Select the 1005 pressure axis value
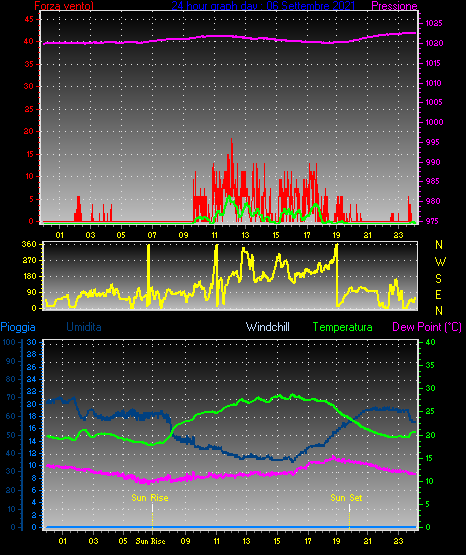The height and width of the screenshot is (555, 466). coord(434,102)
